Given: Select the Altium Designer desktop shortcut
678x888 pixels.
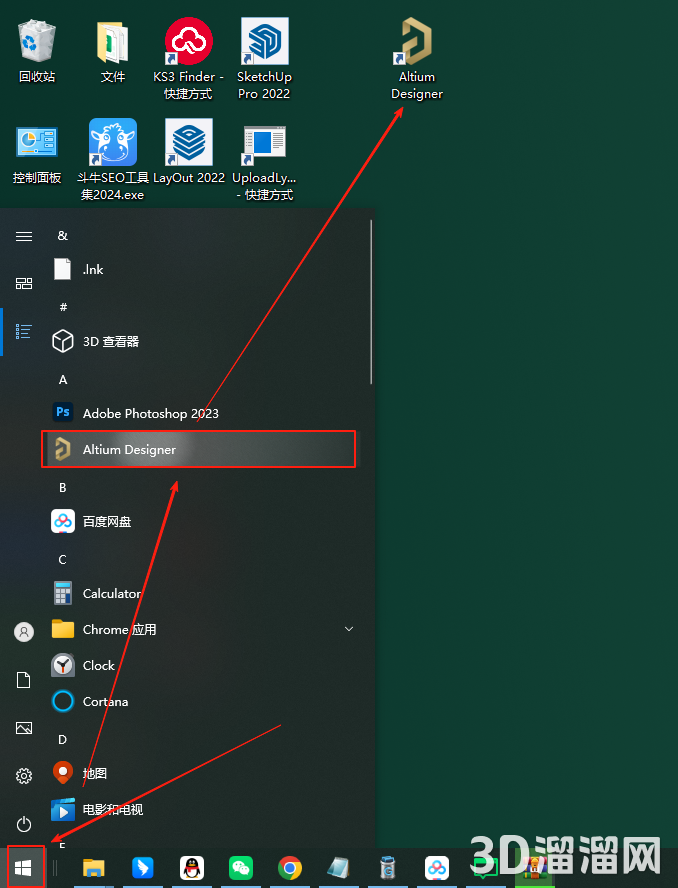Looking at the screenshot, I should pos(417,58).
